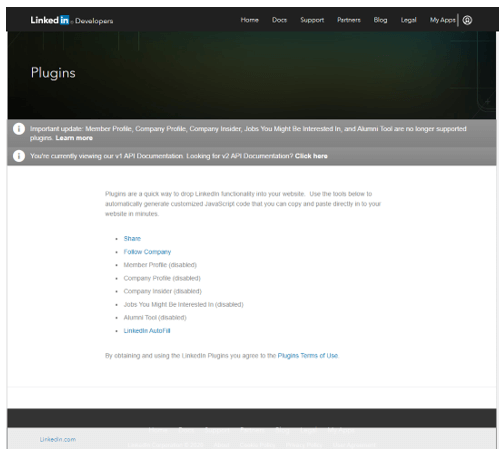
Task: Open the Blog navigation link
Action: [380, 20]
